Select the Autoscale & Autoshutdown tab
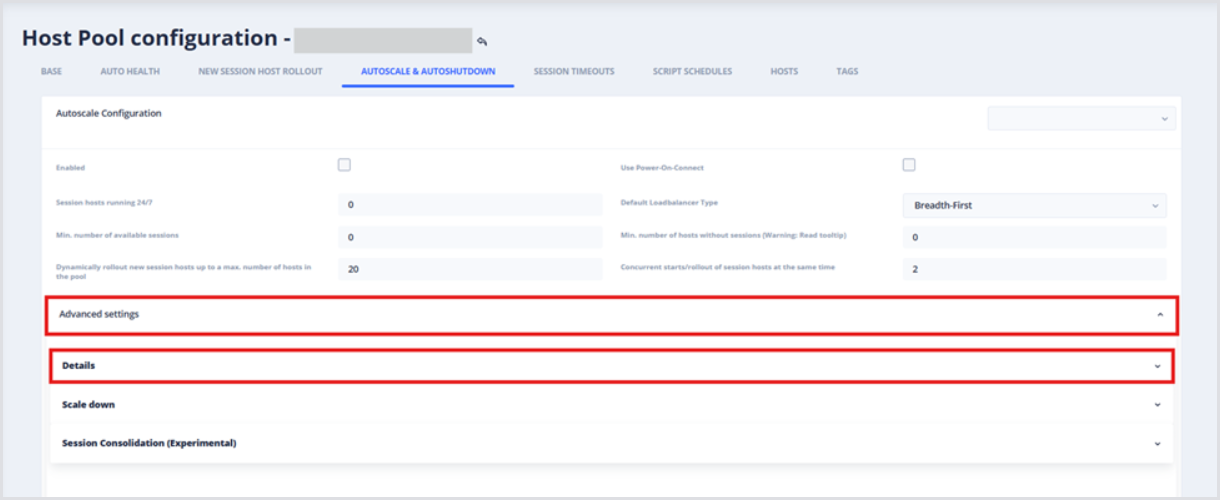Screen dimensions: 1220x500 (x=427, y=72)
